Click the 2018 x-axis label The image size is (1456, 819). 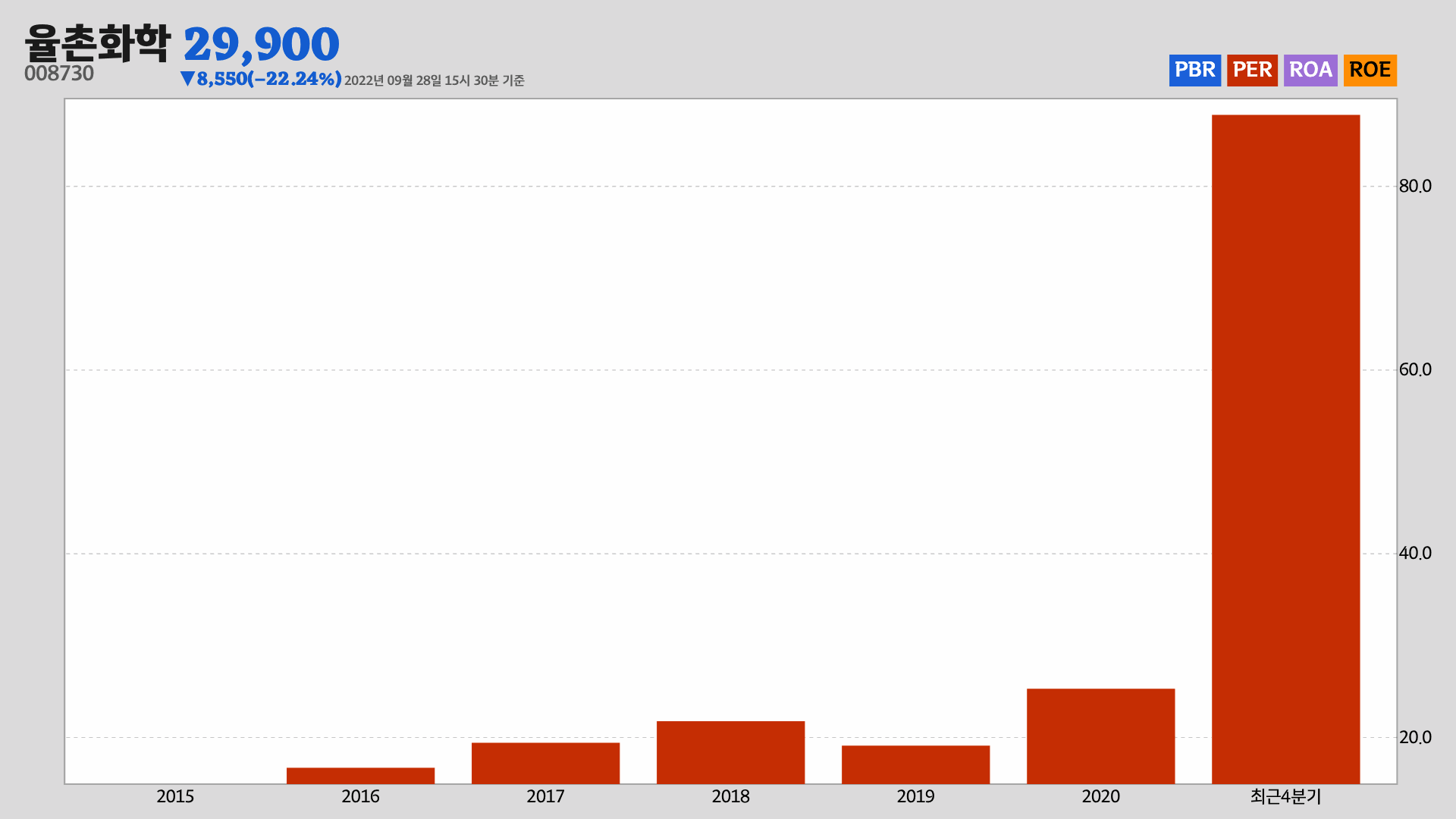point(730,797)
